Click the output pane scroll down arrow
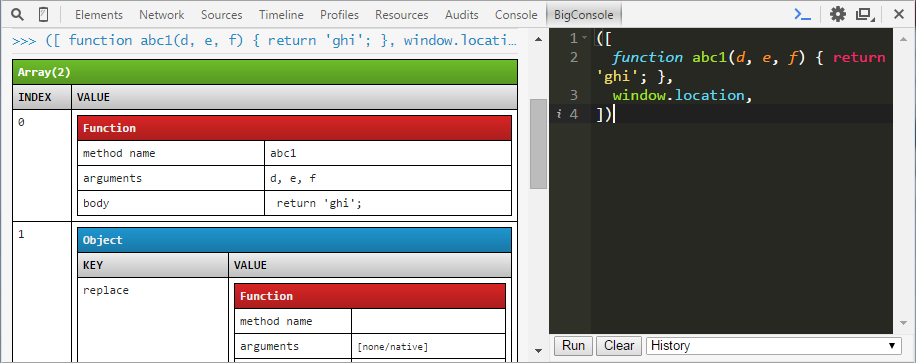916x363 pixels. (538, 351)
